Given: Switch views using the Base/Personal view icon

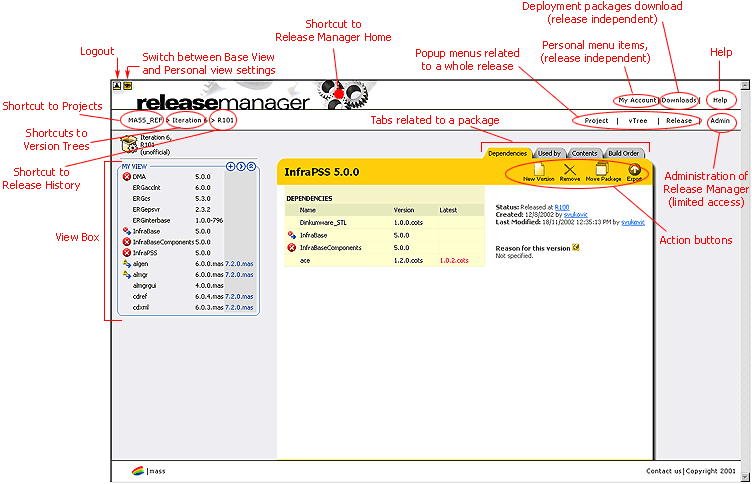Looking at the screenshot, I should [127, 86].
